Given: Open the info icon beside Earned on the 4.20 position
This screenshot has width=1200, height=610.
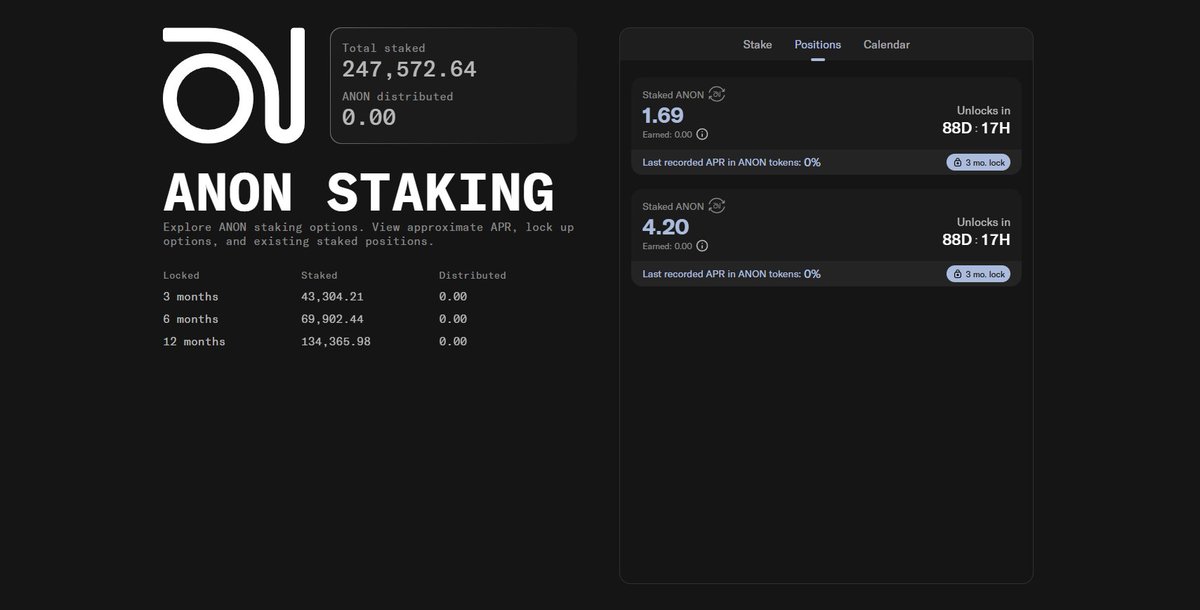Looking at the screenshot, I should click(x=703, y=245).
